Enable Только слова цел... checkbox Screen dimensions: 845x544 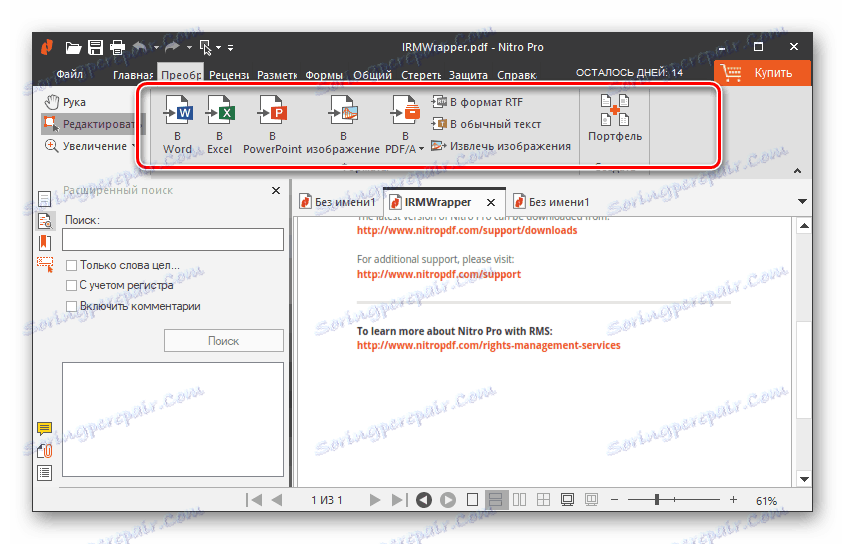point(71,265)
